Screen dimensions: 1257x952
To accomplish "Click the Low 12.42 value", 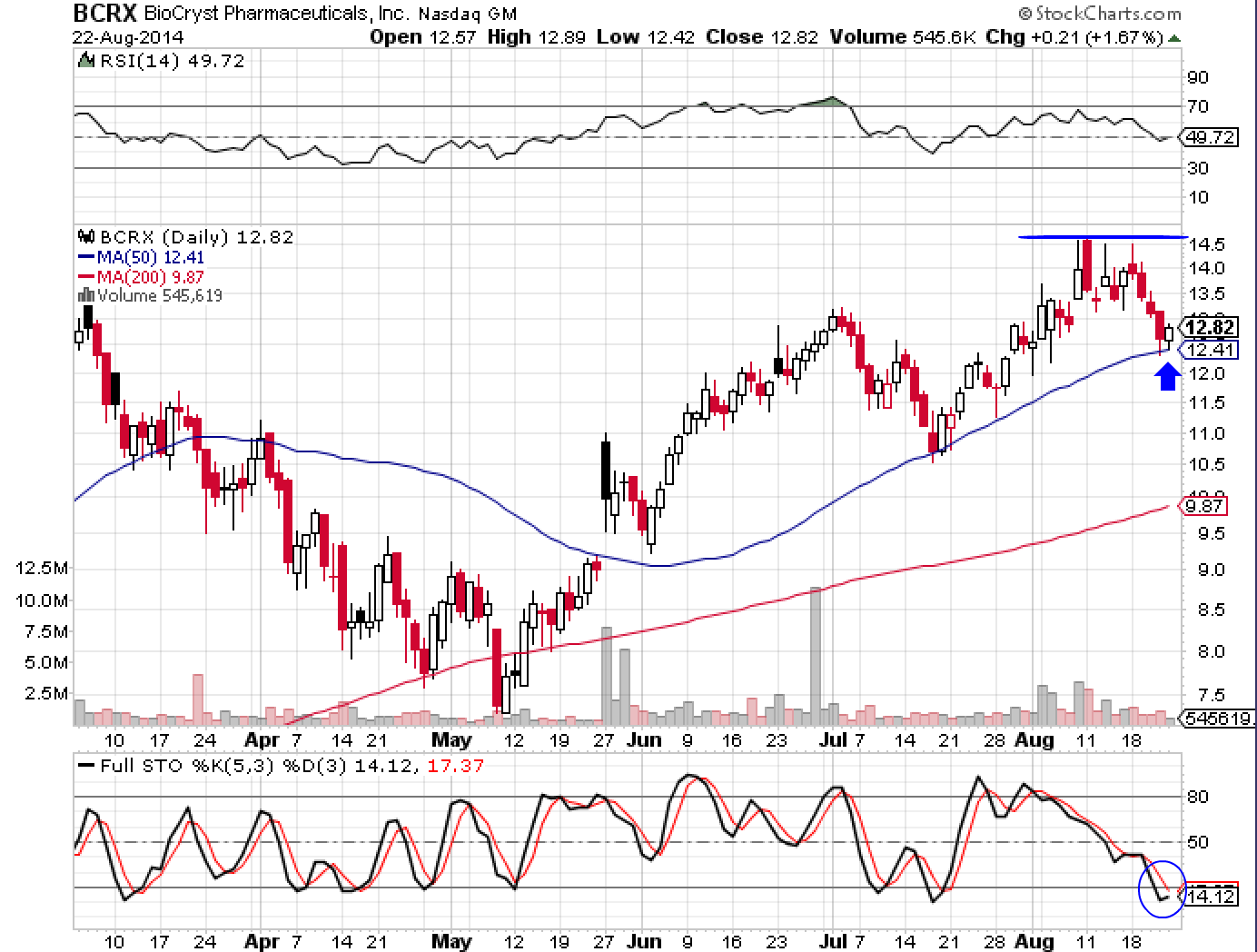I will pos(646,37).
